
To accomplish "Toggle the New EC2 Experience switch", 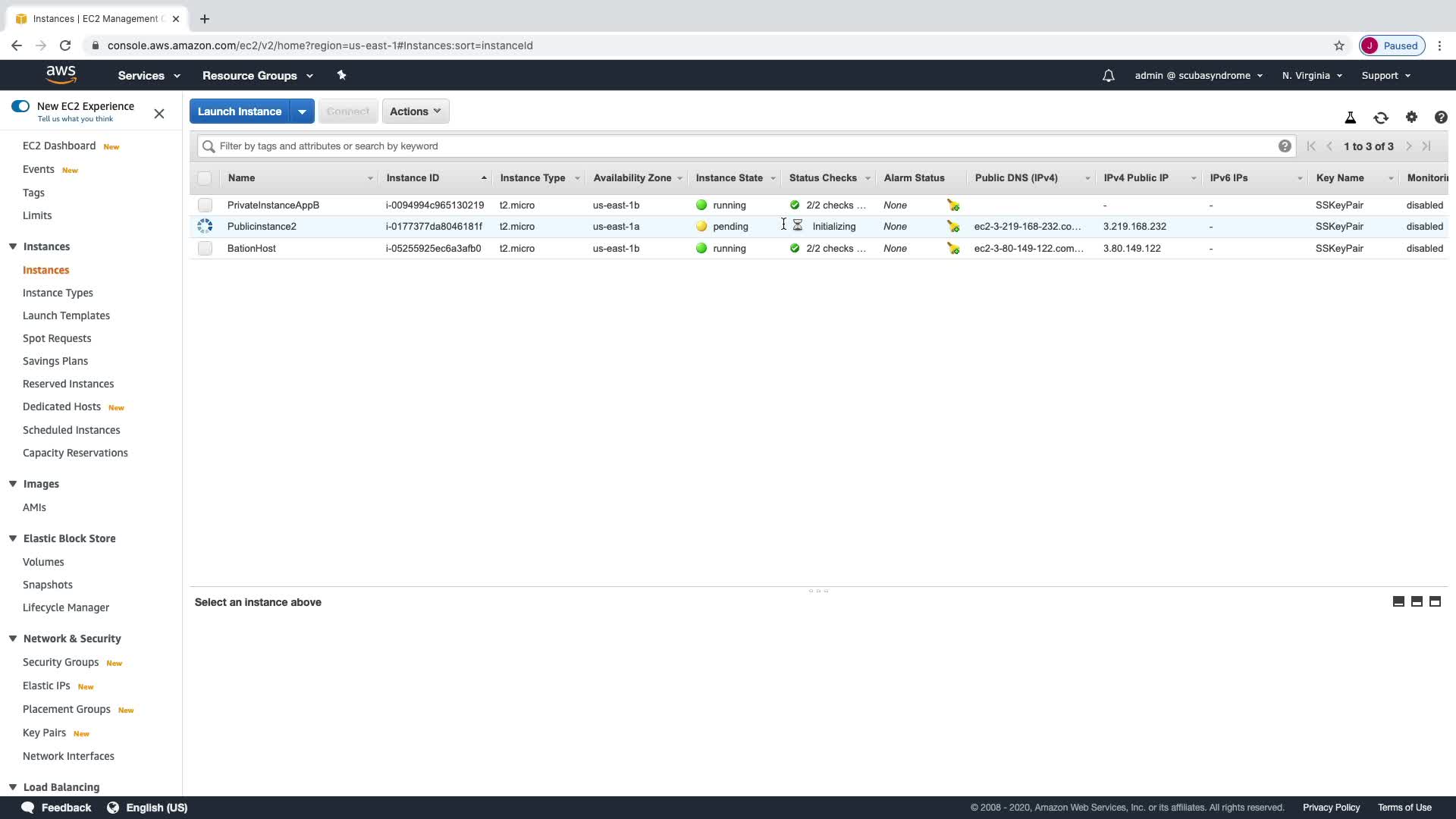I will pos(20,106).
